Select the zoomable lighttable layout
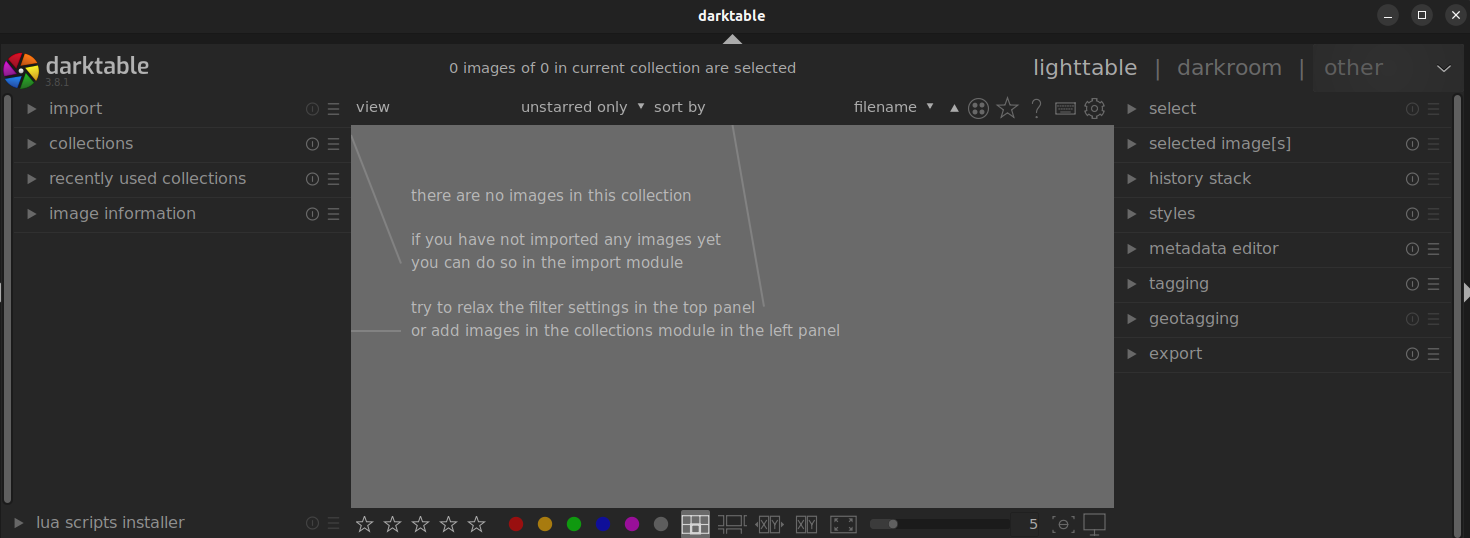 tap(732, 524)
